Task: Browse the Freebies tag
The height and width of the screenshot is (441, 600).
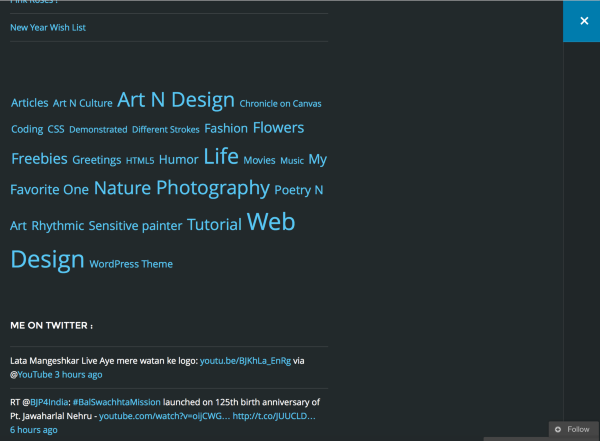Action: pyautogui.click(x=39, y=159)
